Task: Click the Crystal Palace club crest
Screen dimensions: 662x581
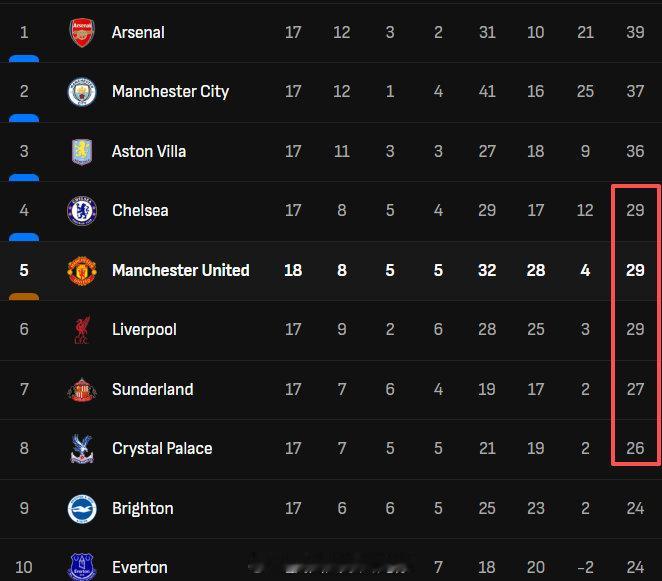Action: (81, 449)
